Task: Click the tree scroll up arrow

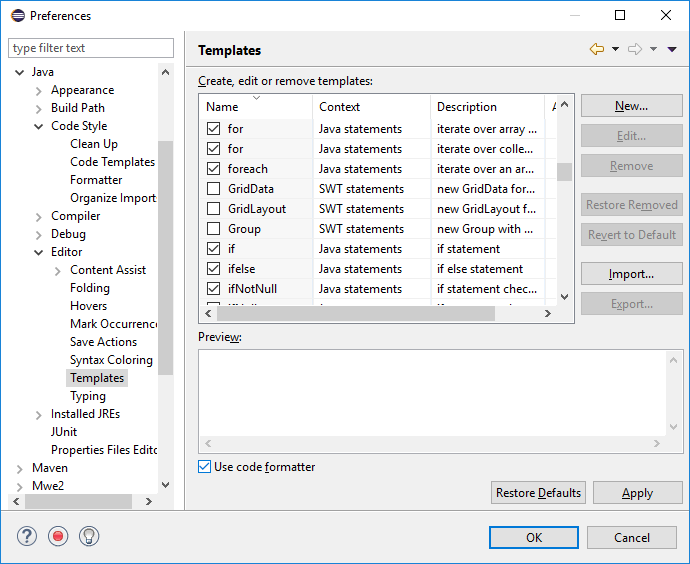Action: 165,72
